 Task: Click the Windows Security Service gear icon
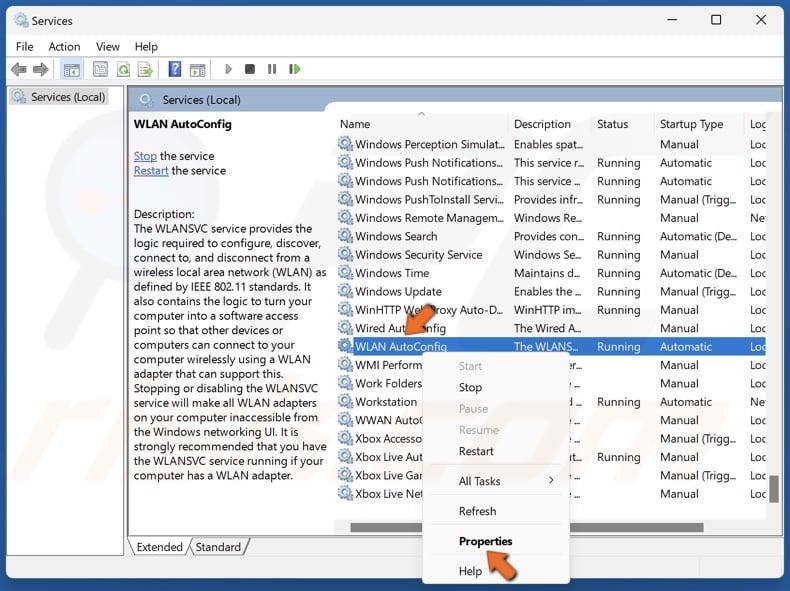click(x=345, y=254)
